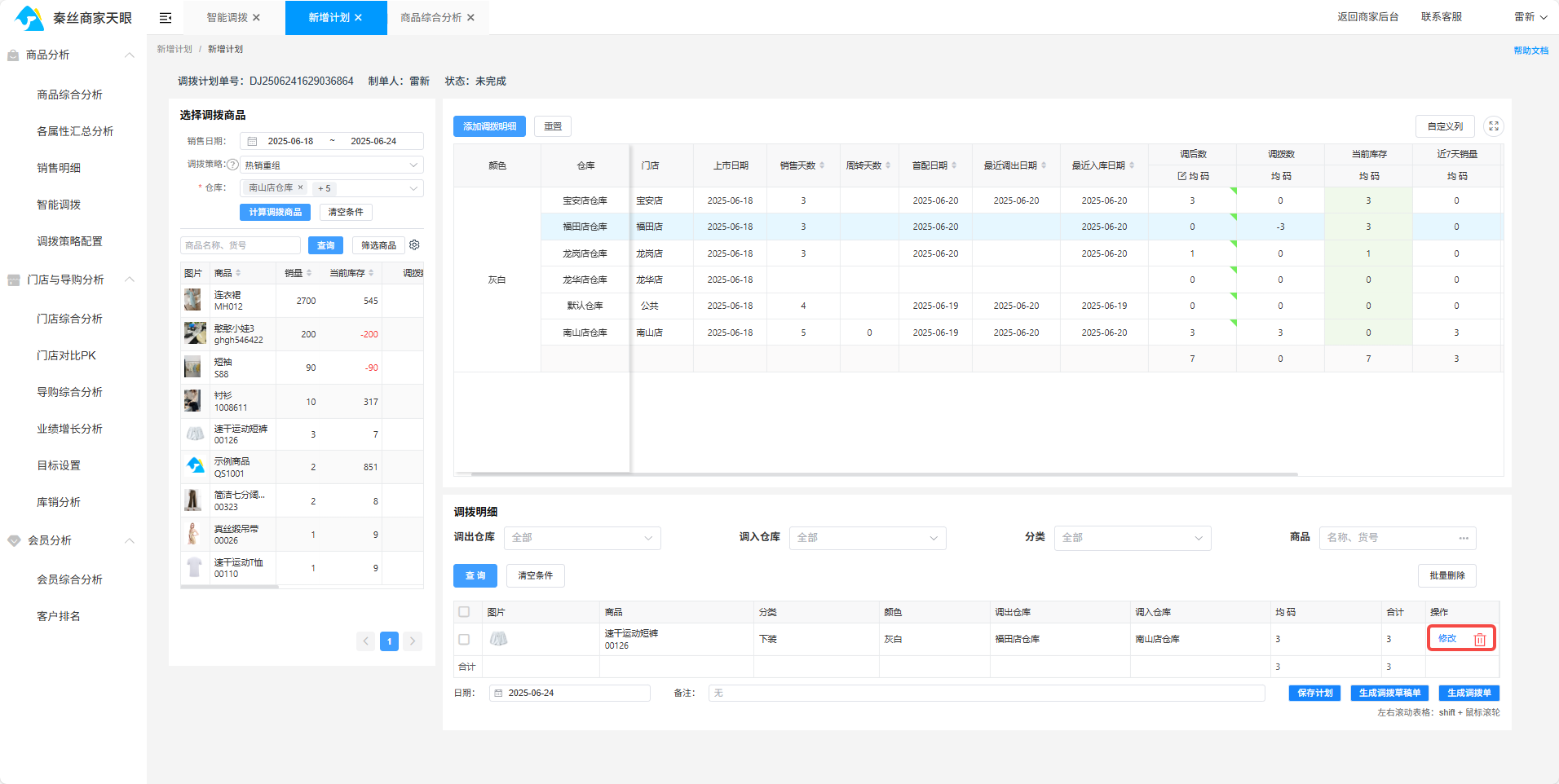1559x784 pixels.
Task: Open 销售明细 in the sidebar
Action: pos(59,168)
